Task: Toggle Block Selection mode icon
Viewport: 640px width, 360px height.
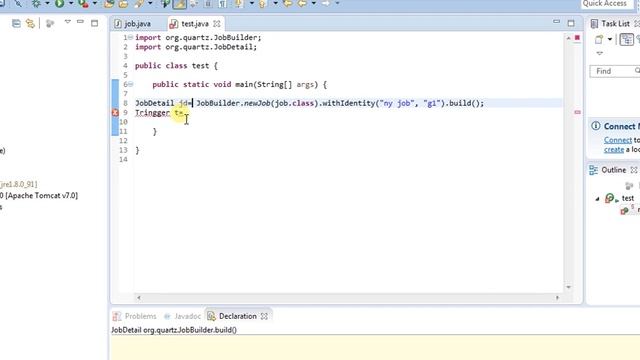Action: 208,4
